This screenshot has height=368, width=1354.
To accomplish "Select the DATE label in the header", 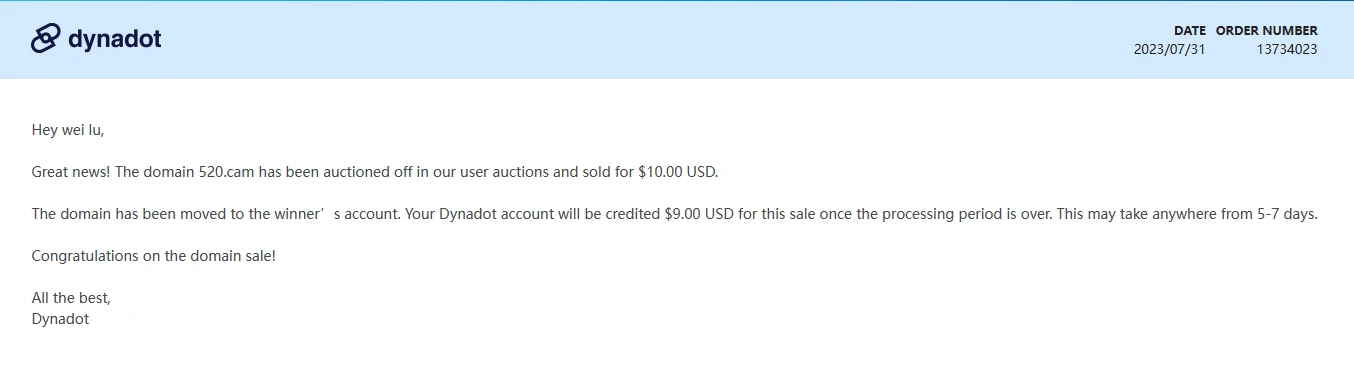I will click(1190, 31).
